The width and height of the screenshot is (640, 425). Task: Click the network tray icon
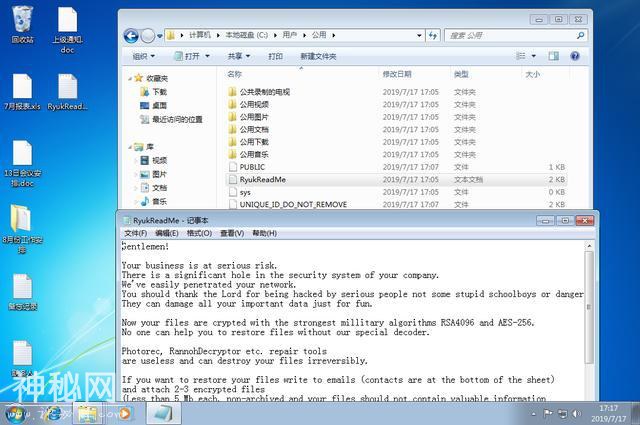(562, 414)
